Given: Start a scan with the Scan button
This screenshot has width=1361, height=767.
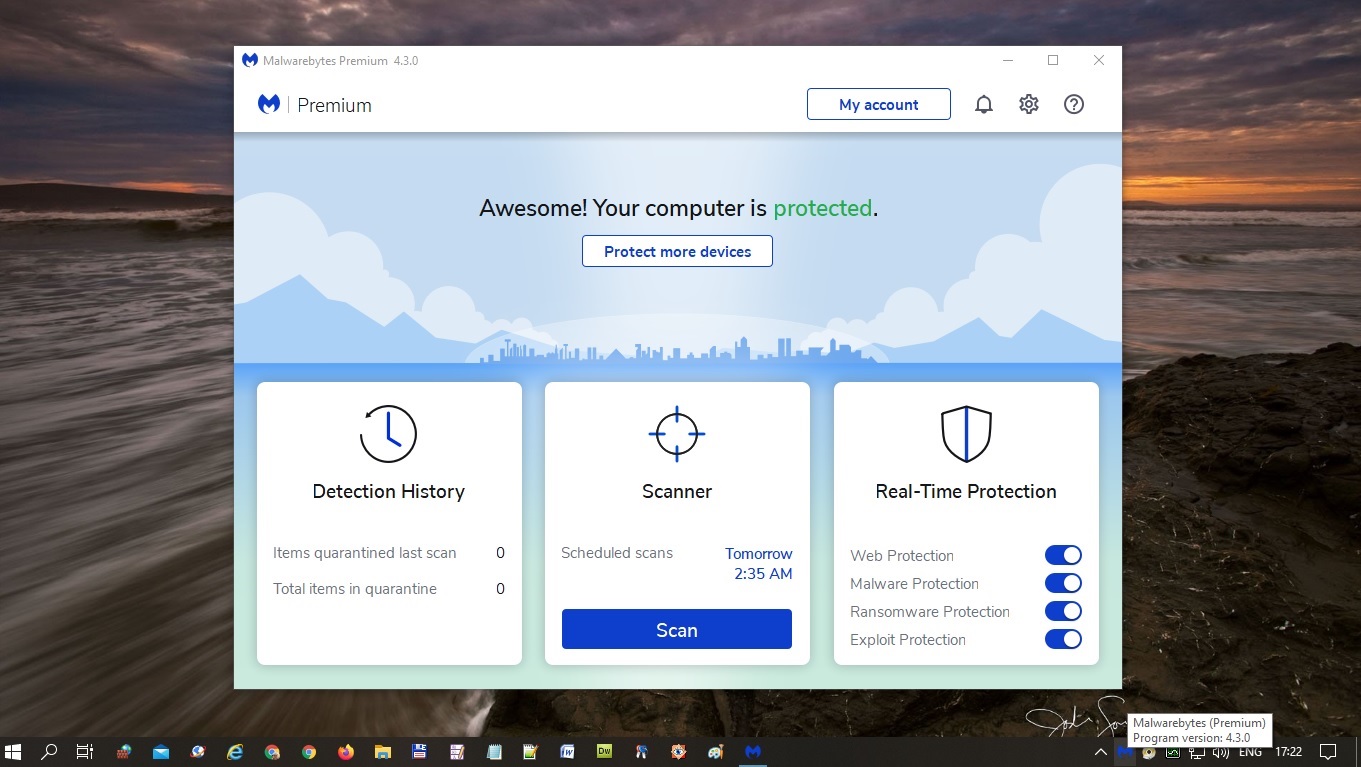Looking at the screenshot, I should point(677,629).
